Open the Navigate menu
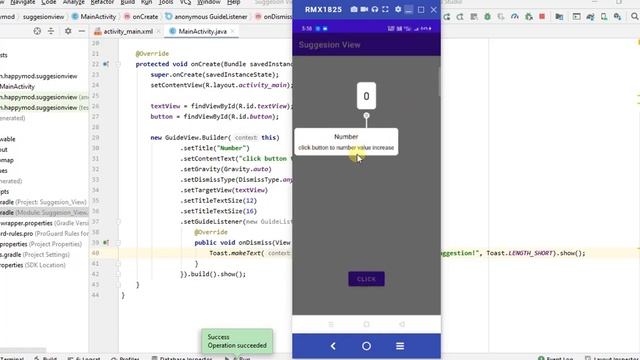Screen dimensions: 640x360 pos(22,2)
